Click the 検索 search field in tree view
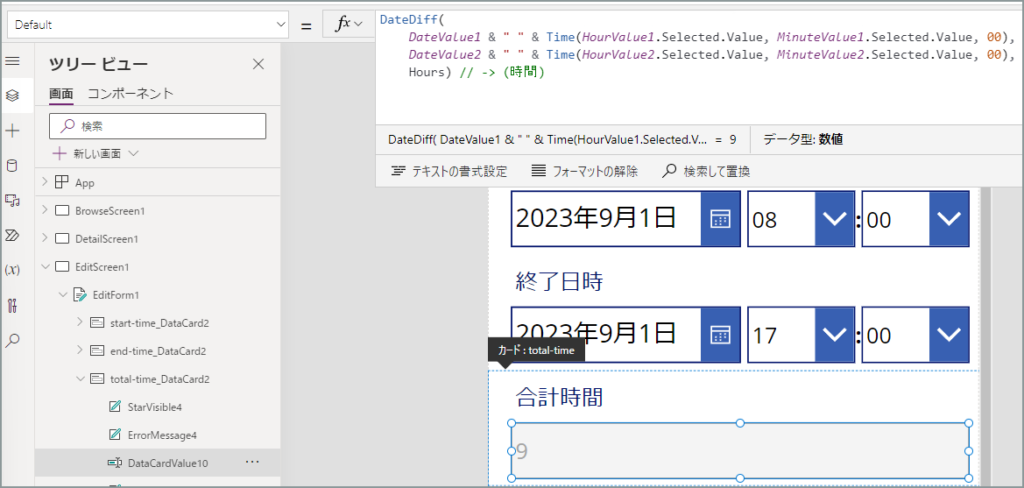Screen dimensions: 1024x488 (x=157, y=126)
